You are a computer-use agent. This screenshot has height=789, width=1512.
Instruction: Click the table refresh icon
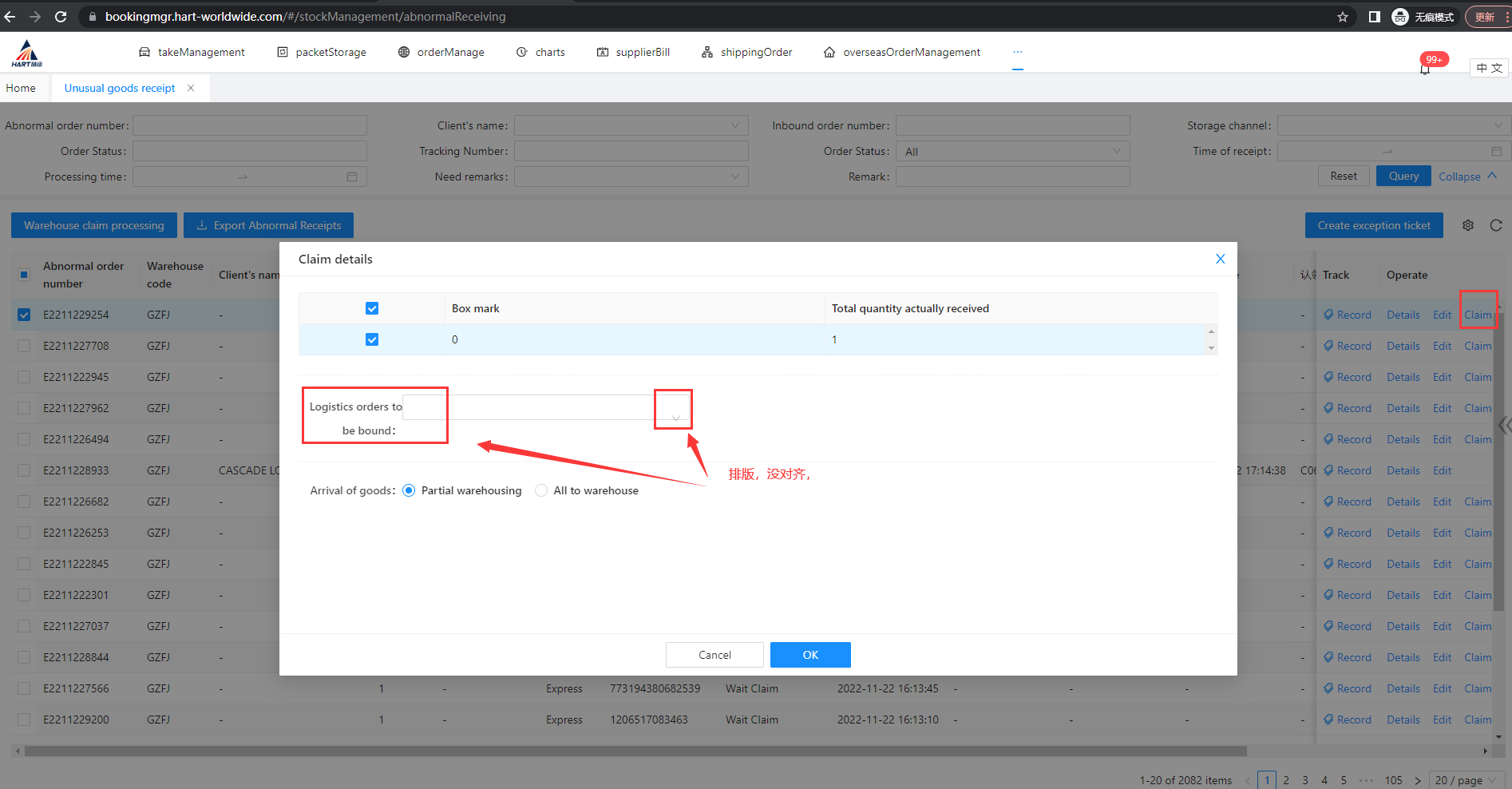pyautogui.click(x=1496, y=226)
